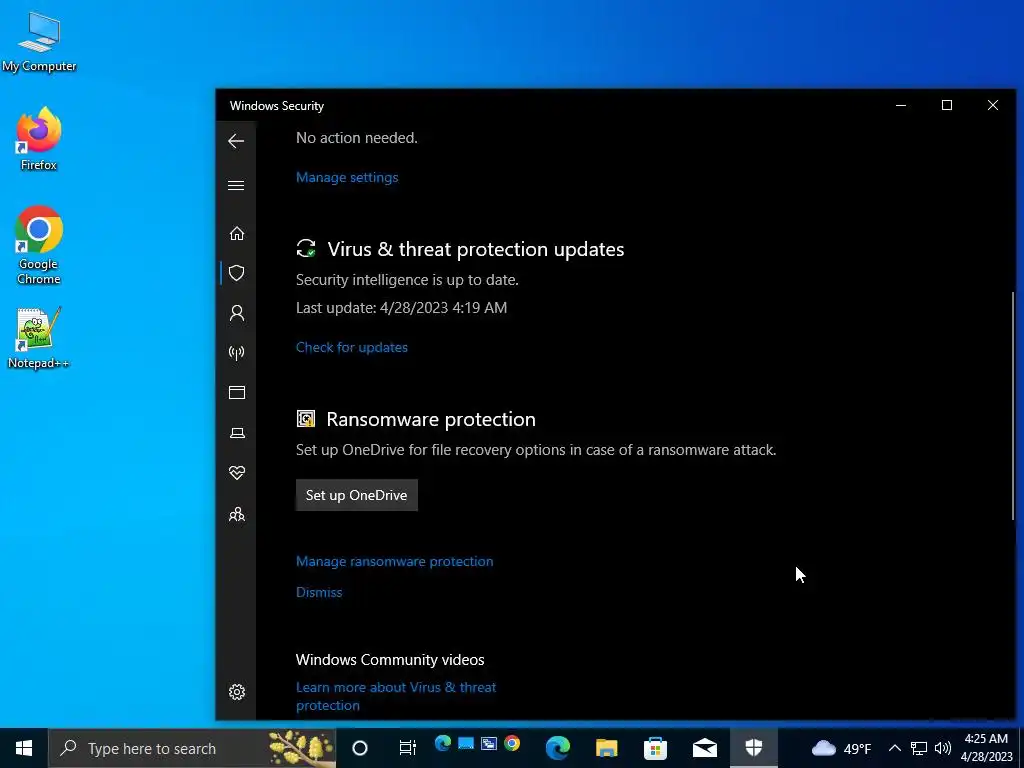This screenshot has height=768, width=1024.
Task: Open Family options icon
Action: click(236, 515)
